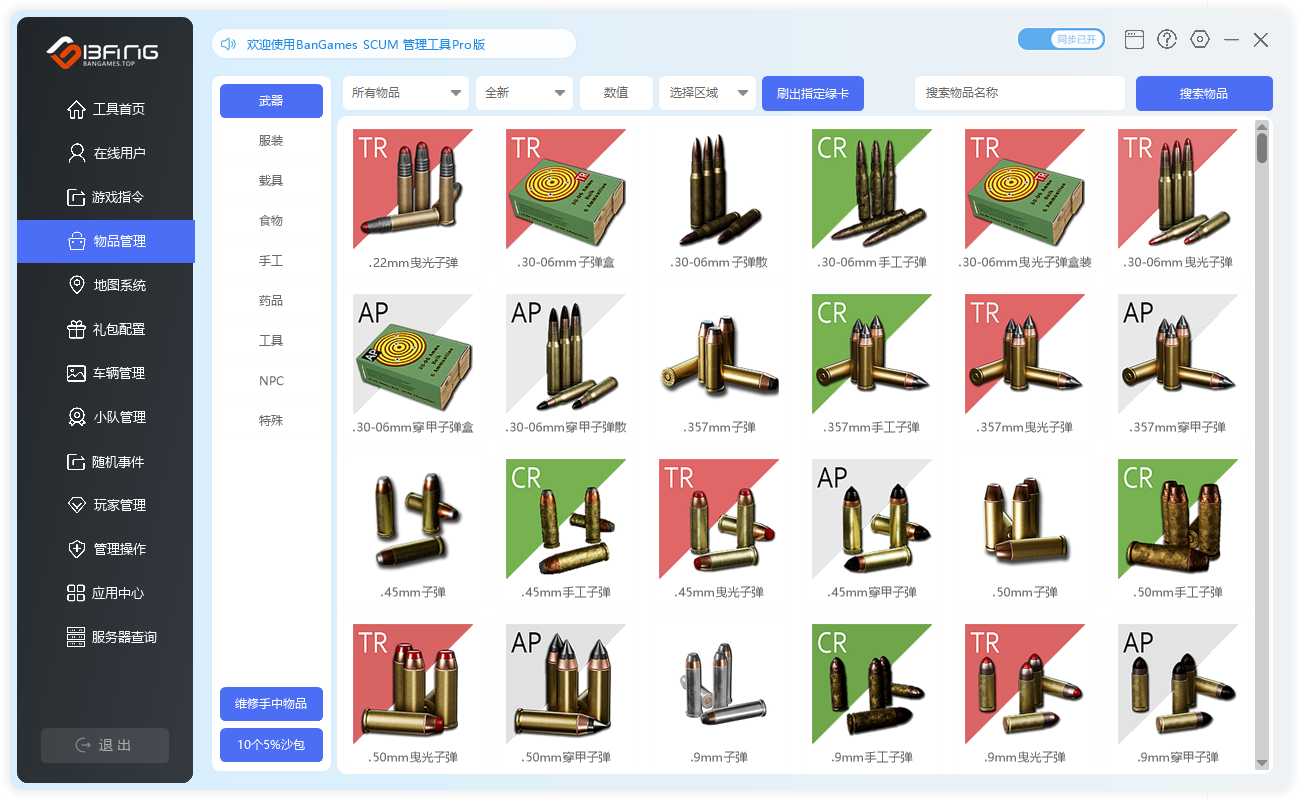Click the server query icon
Image resolution: width=1300 pixels, height=800 pixels.
tap(77, 637)
